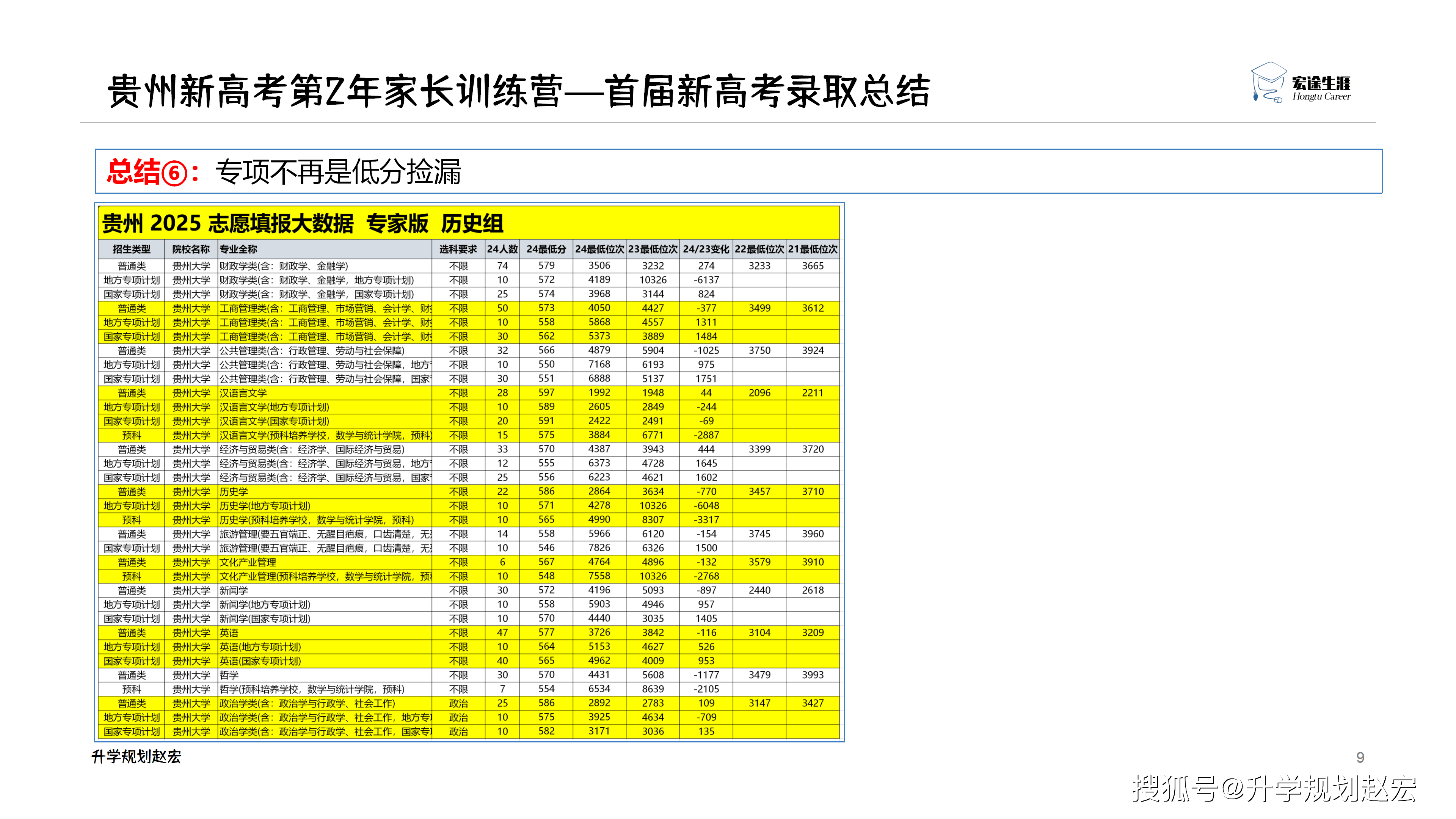Click the change value -709
Image resolution: width=1456 pixels, height=819 pixels.
click(706, 718)
